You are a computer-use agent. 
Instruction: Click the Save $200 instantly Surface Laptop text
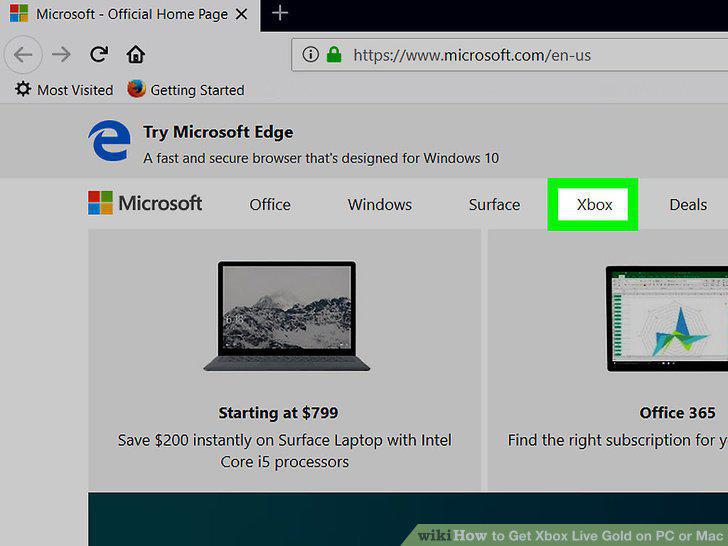click(285, 451)
